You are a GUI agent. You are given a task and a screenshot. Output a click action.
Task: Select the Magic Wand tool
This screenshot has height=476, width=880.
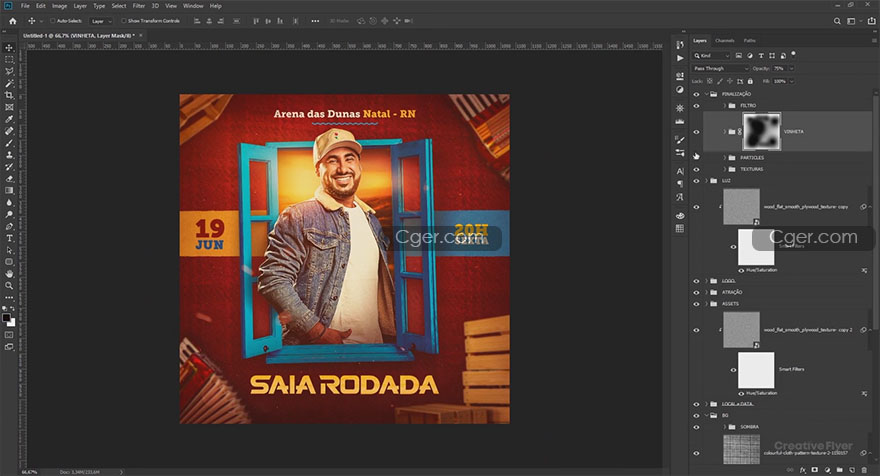(9, 83)
